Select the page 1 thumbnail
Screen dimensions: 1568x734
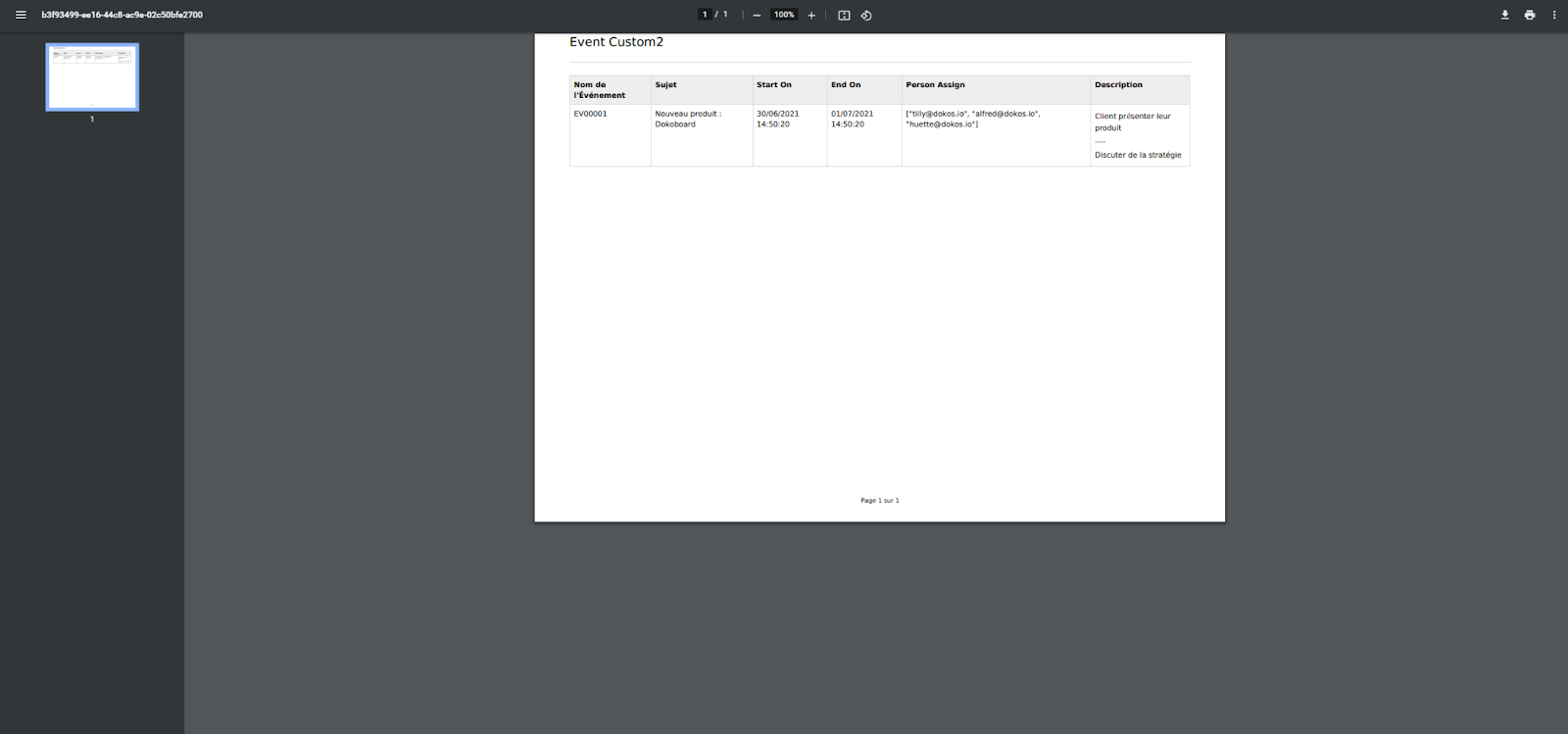[92, 76]
